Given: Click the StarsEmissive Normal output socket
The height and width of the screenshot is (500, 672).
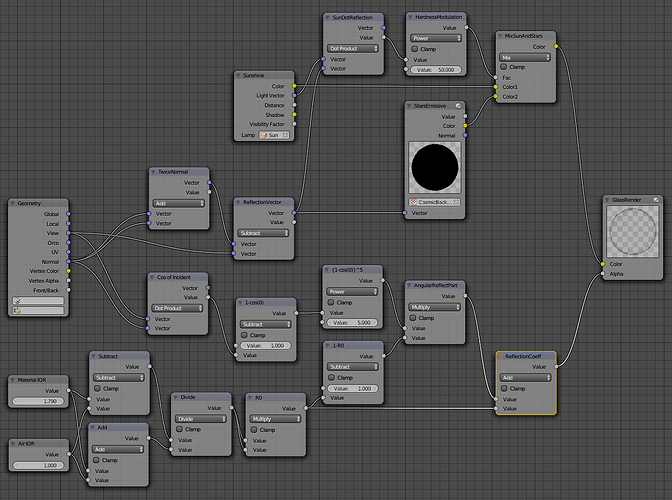Looking at the screenshot, I should pyautogui.click(x=465, y=135).
